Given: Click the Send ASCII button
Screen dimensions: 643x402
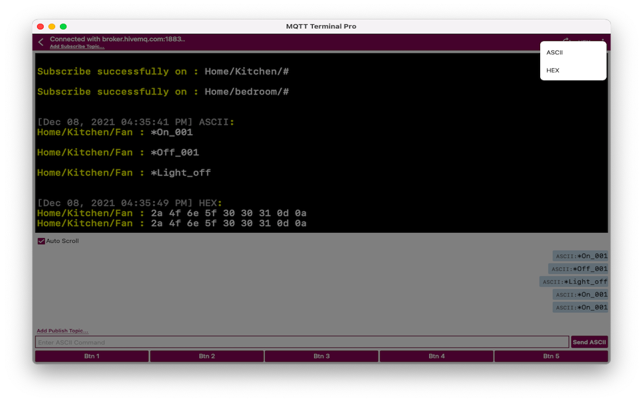Looking at the screenshot, I should pos(589,342).
